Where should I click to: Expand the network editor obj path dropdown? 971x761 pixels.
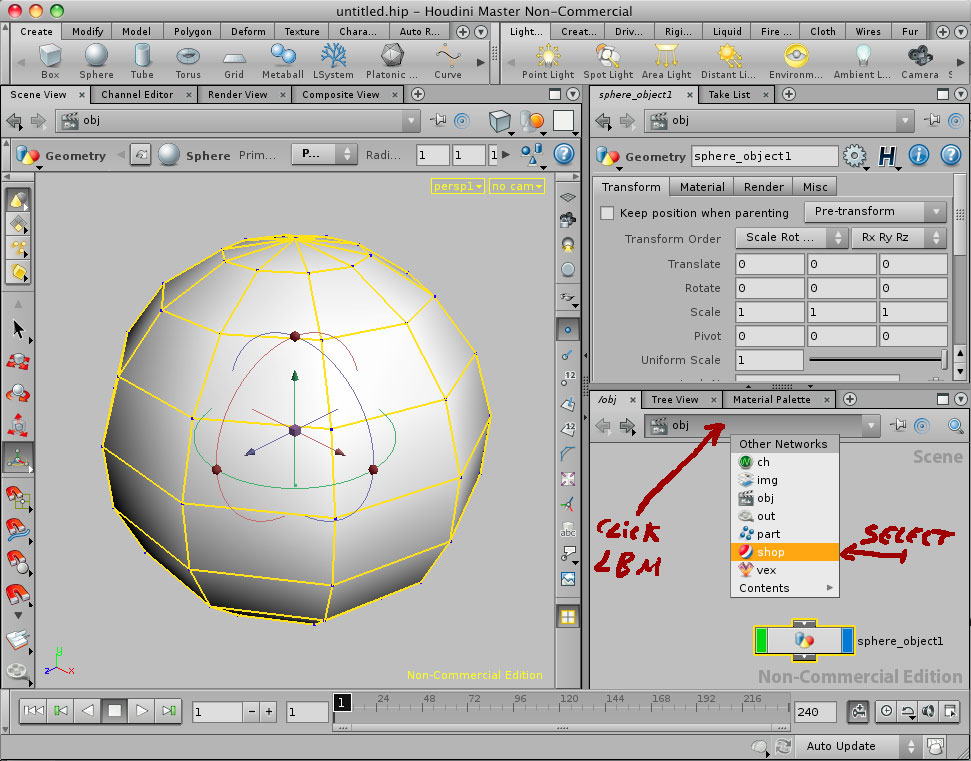tap(871, 425)
